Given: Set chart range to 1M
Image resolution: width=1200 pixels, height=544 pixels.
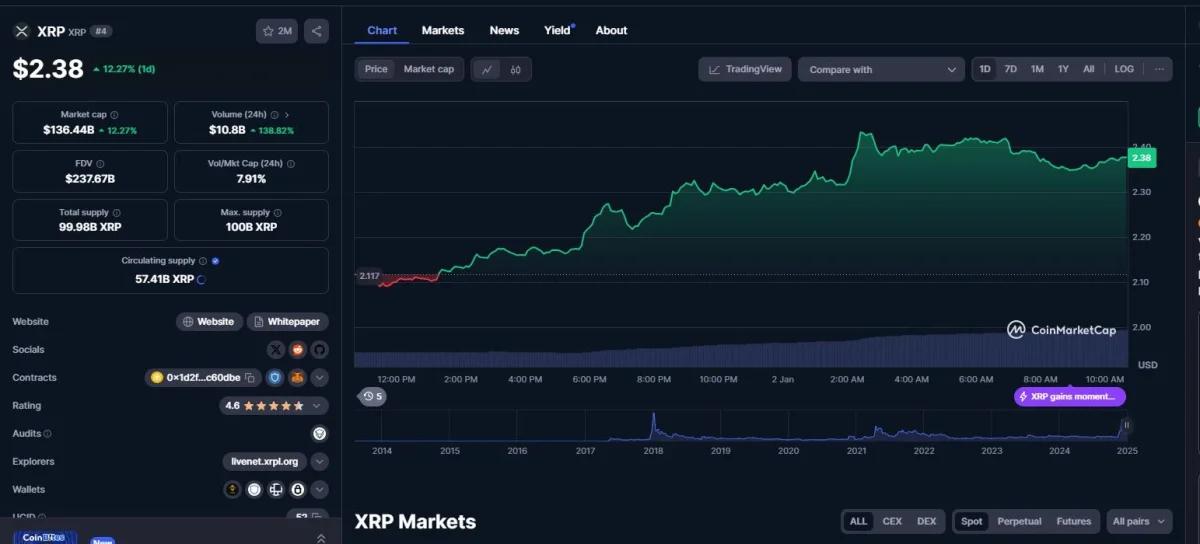Looking at the screenshot, I should (x=1037, y=69).
